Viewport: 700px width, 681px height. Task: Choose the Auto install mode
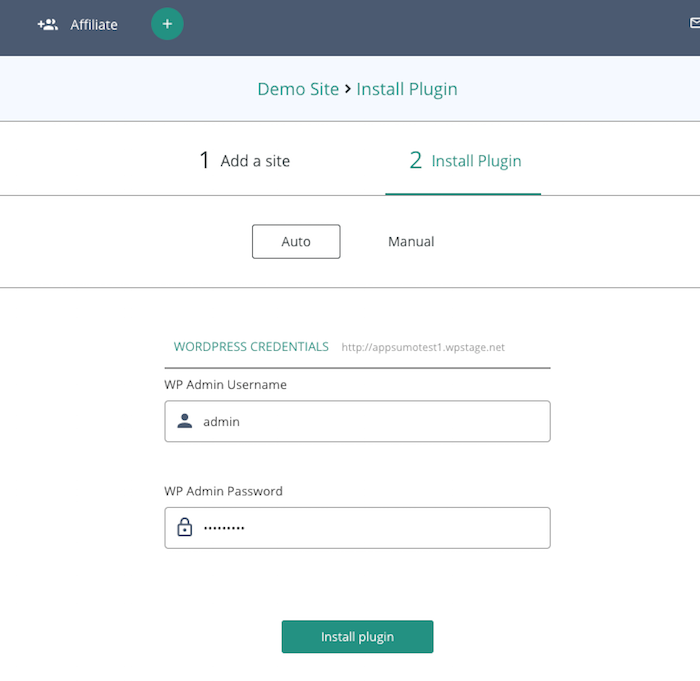click(x=296, y=242)
